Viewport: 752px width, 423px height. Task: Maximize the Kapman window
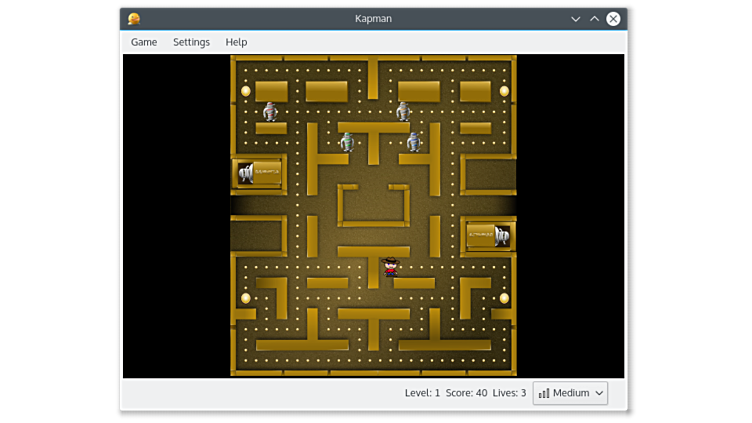pyautogui.click(x=594, y=18)
